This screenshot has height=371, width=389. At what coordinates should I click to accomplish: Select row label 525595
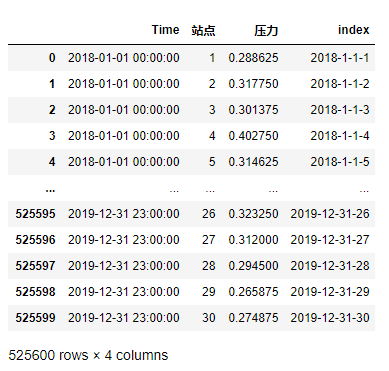(35, 214)
